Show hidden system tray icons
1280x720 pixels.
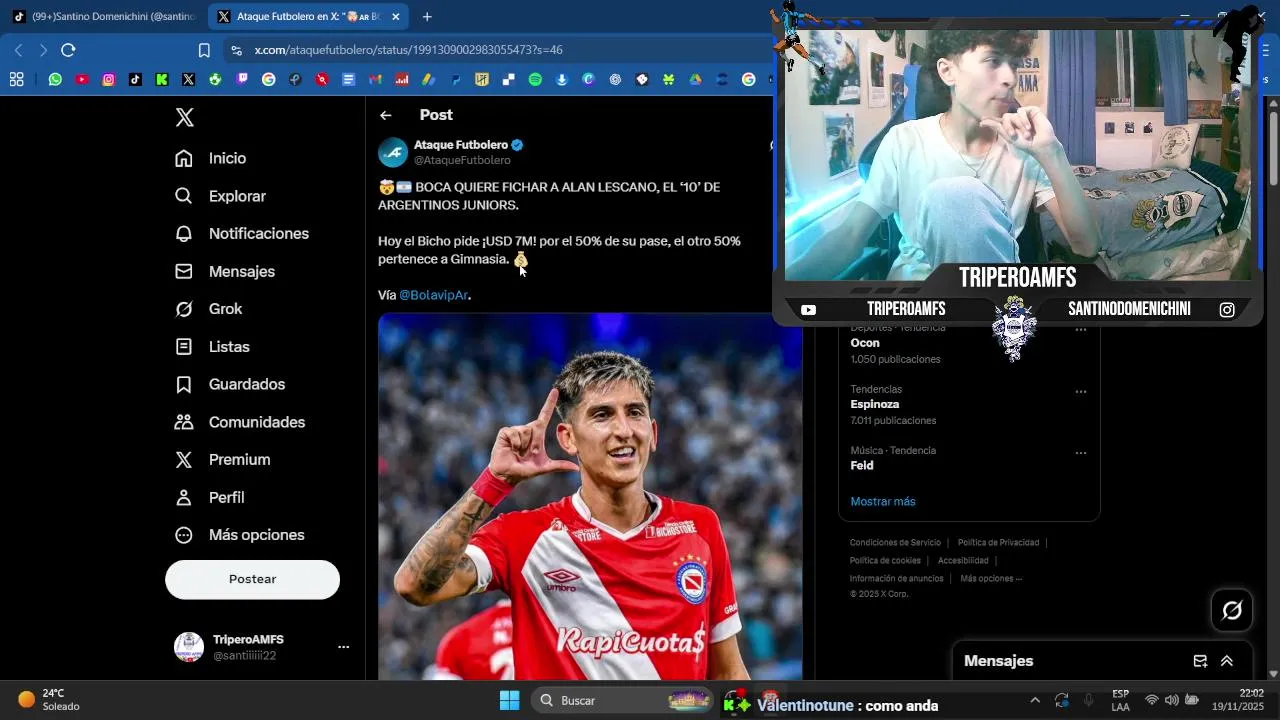[x=1034, y=700]
